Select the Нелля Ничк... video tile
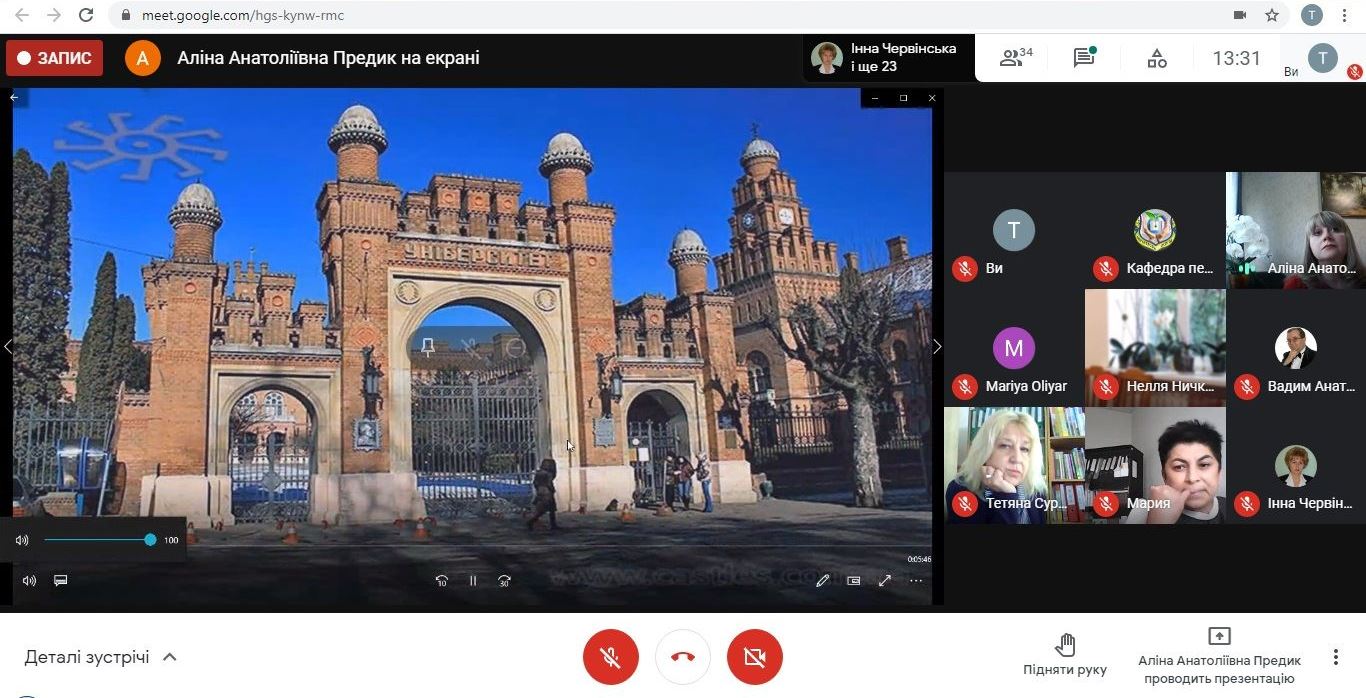The image size is (1366, 698). point(1155,348)
